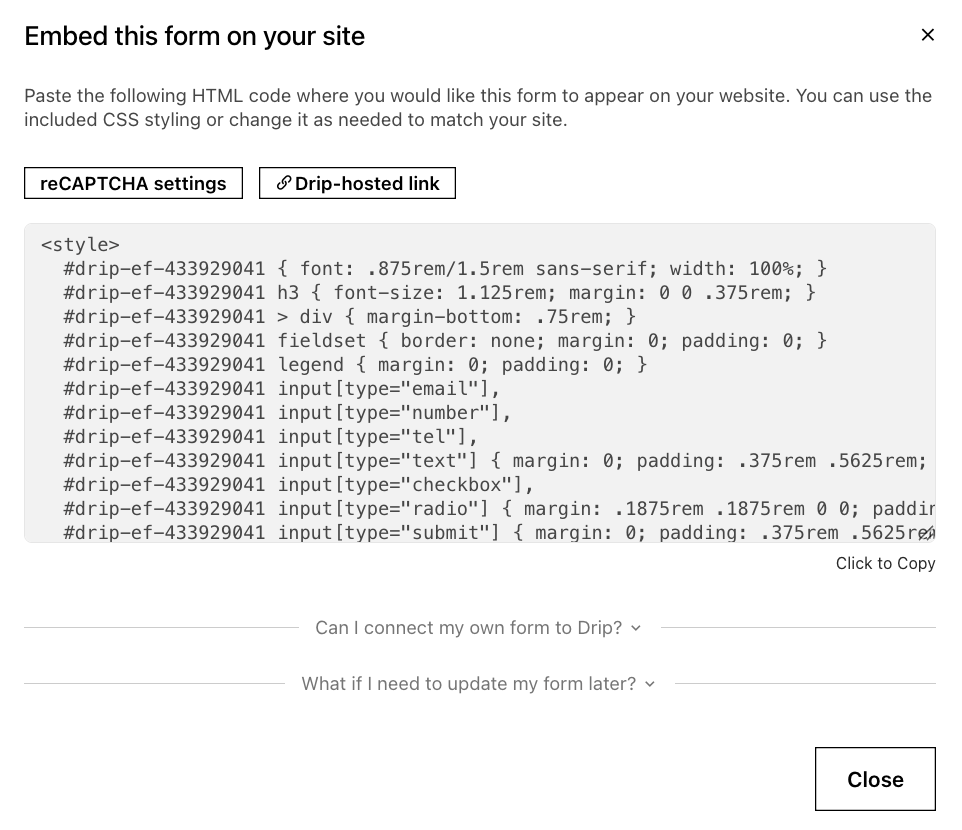Click the chevron icon after the second FAQ question
The image size is (962, 830).
coord(649,684)
